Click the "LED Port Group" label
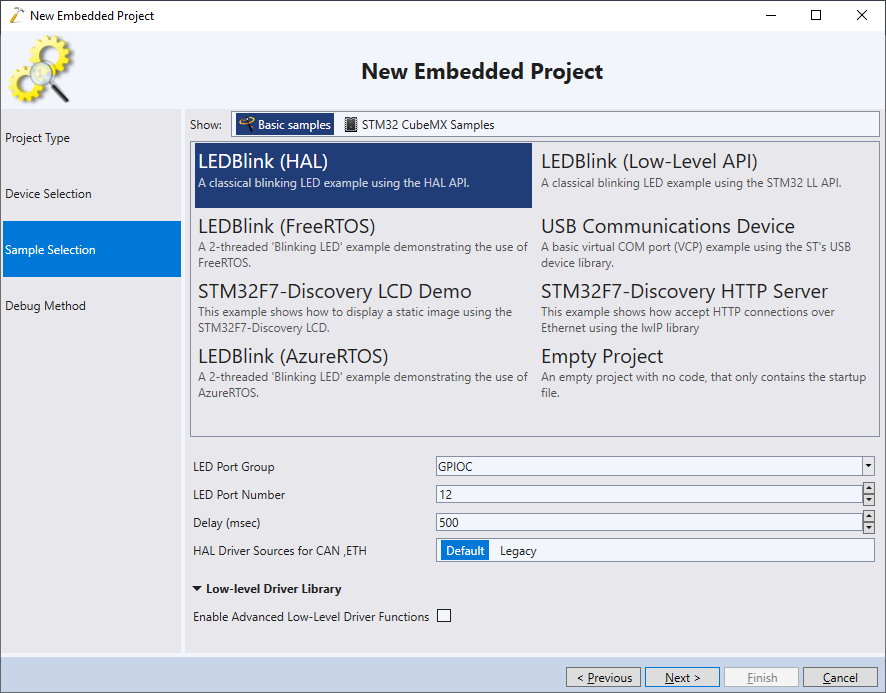 click(x=233, y=467)
